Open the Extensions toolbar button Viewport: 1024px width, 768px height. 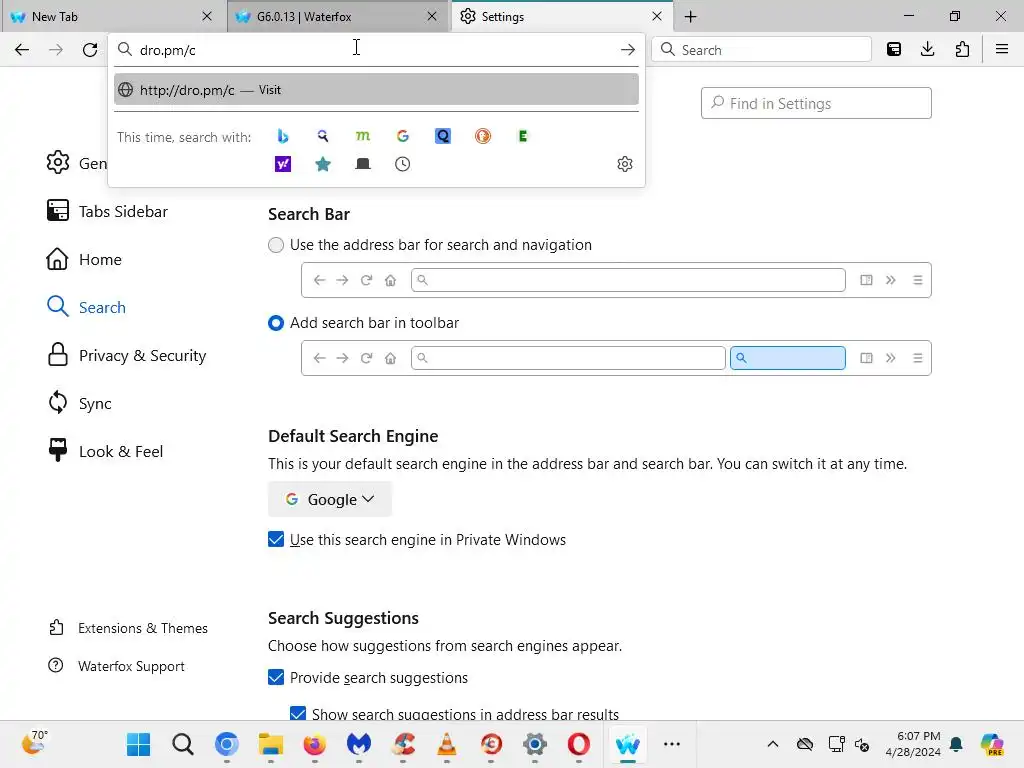962,50
